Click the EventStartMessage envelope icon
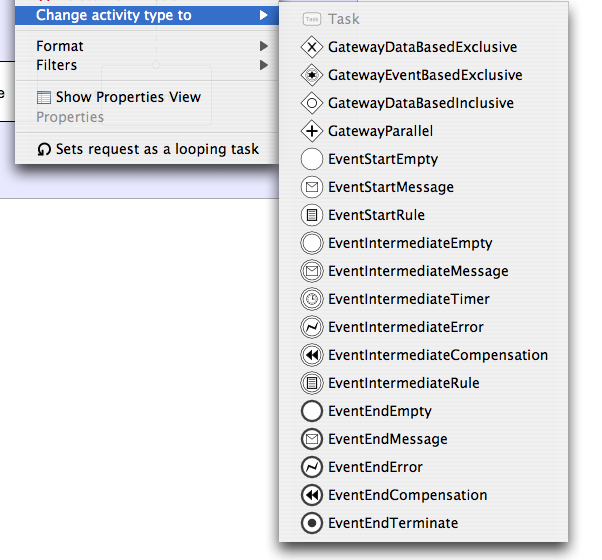This screenshot has height=560, width=602. coord(312,187)
